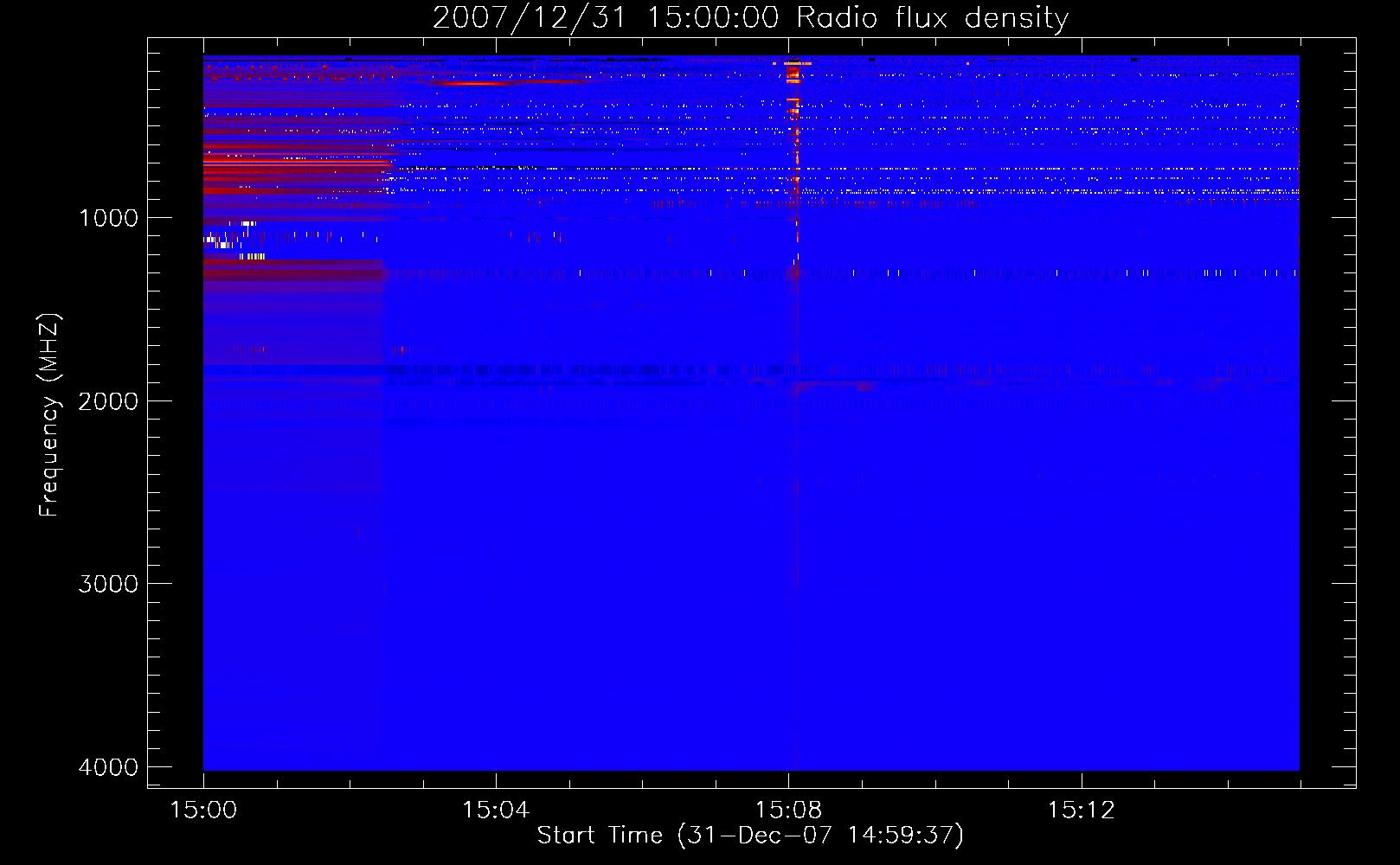Click the 3000 frequency tick label

pos(108,584)
